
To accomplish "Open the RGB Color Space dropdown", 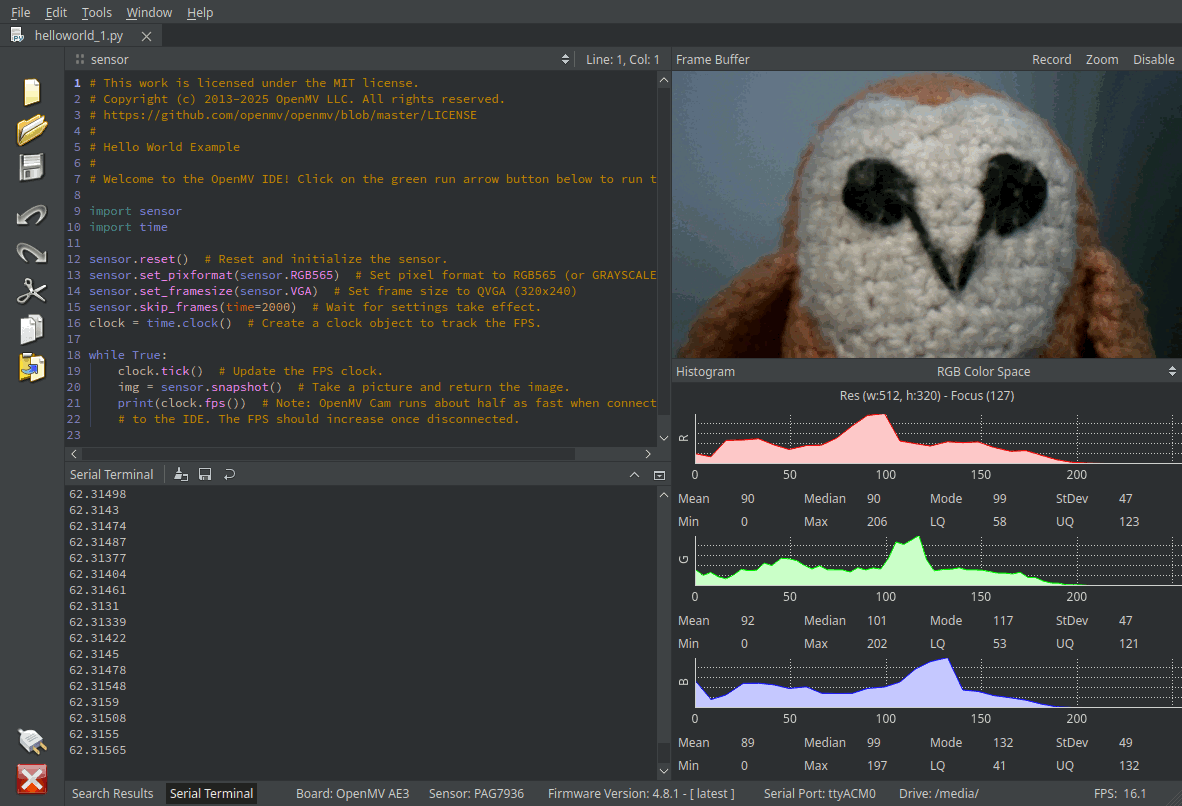I will click(983, 372).
